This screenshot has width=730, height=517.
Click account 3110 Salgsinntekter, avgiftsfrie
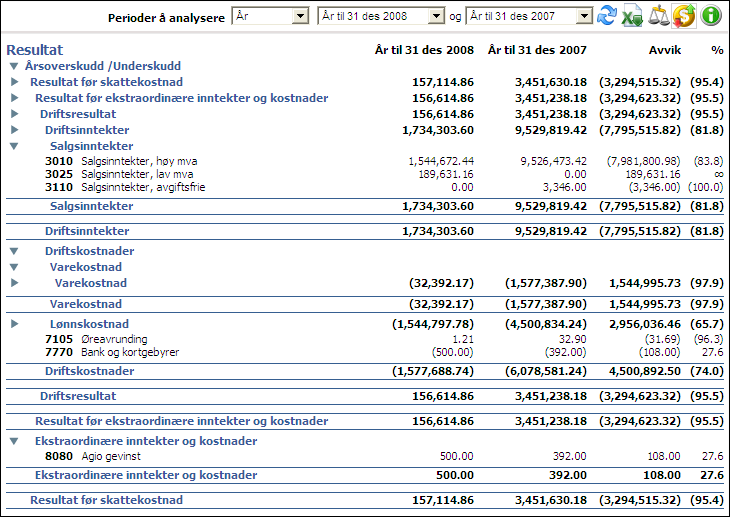(125, 187)
